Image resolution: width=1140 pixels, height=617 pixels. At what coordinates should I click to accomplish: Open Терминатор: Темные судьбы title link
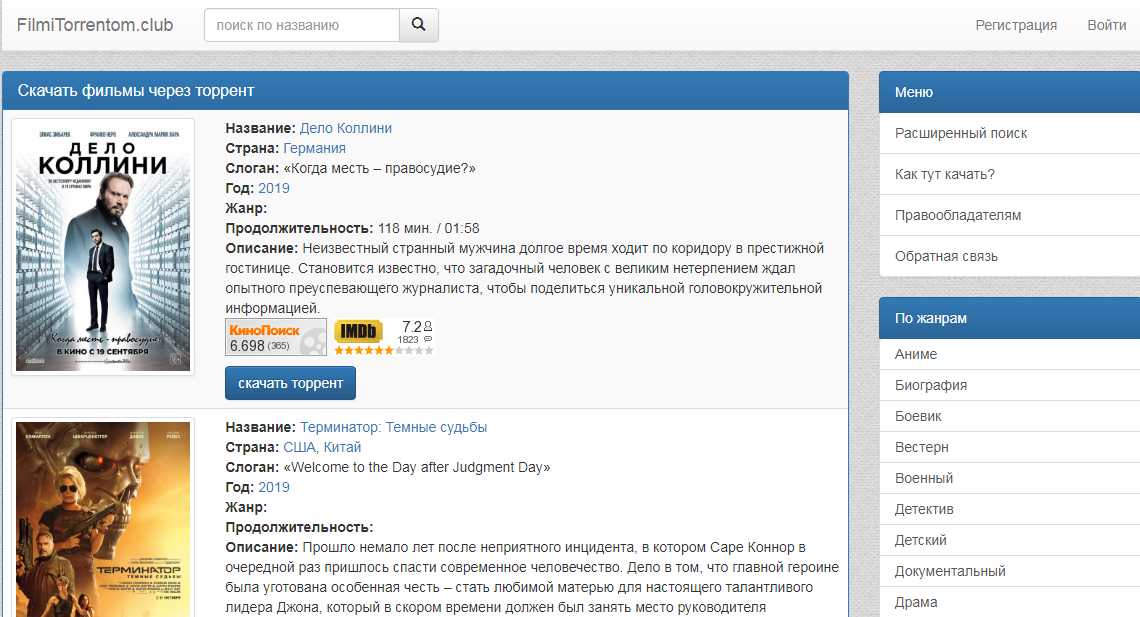pyautogui.click(x=393, y=427)
